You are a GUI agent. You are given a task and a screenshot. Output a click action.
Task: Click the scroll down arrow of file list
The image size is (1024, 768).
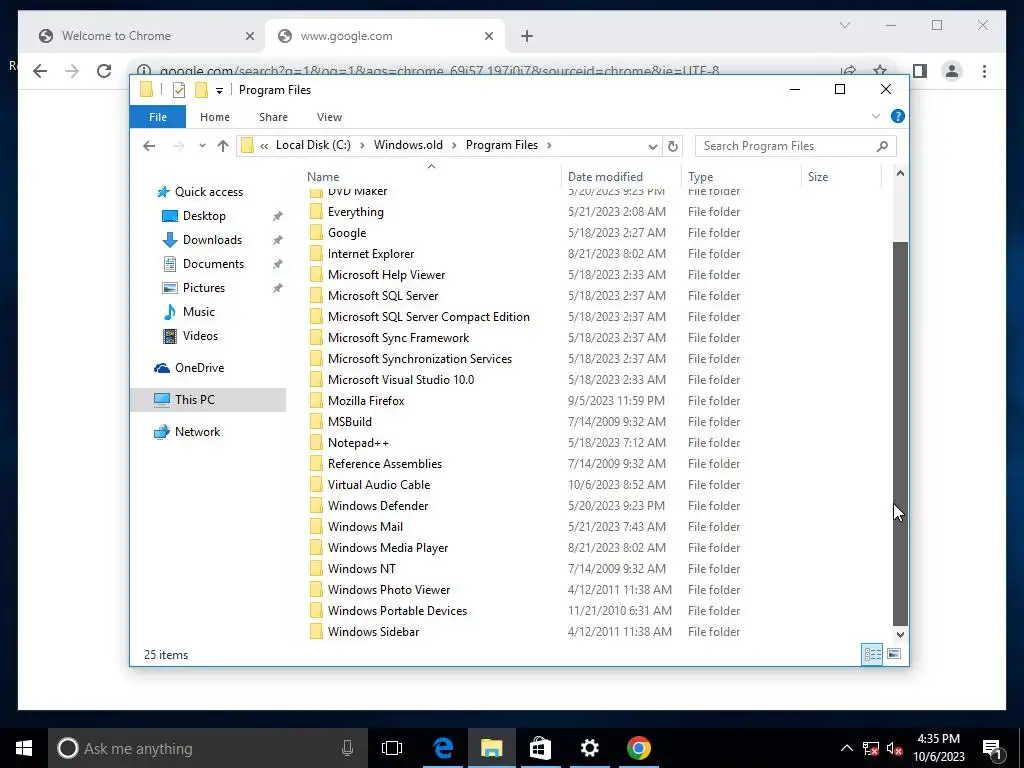pos(900,634)
